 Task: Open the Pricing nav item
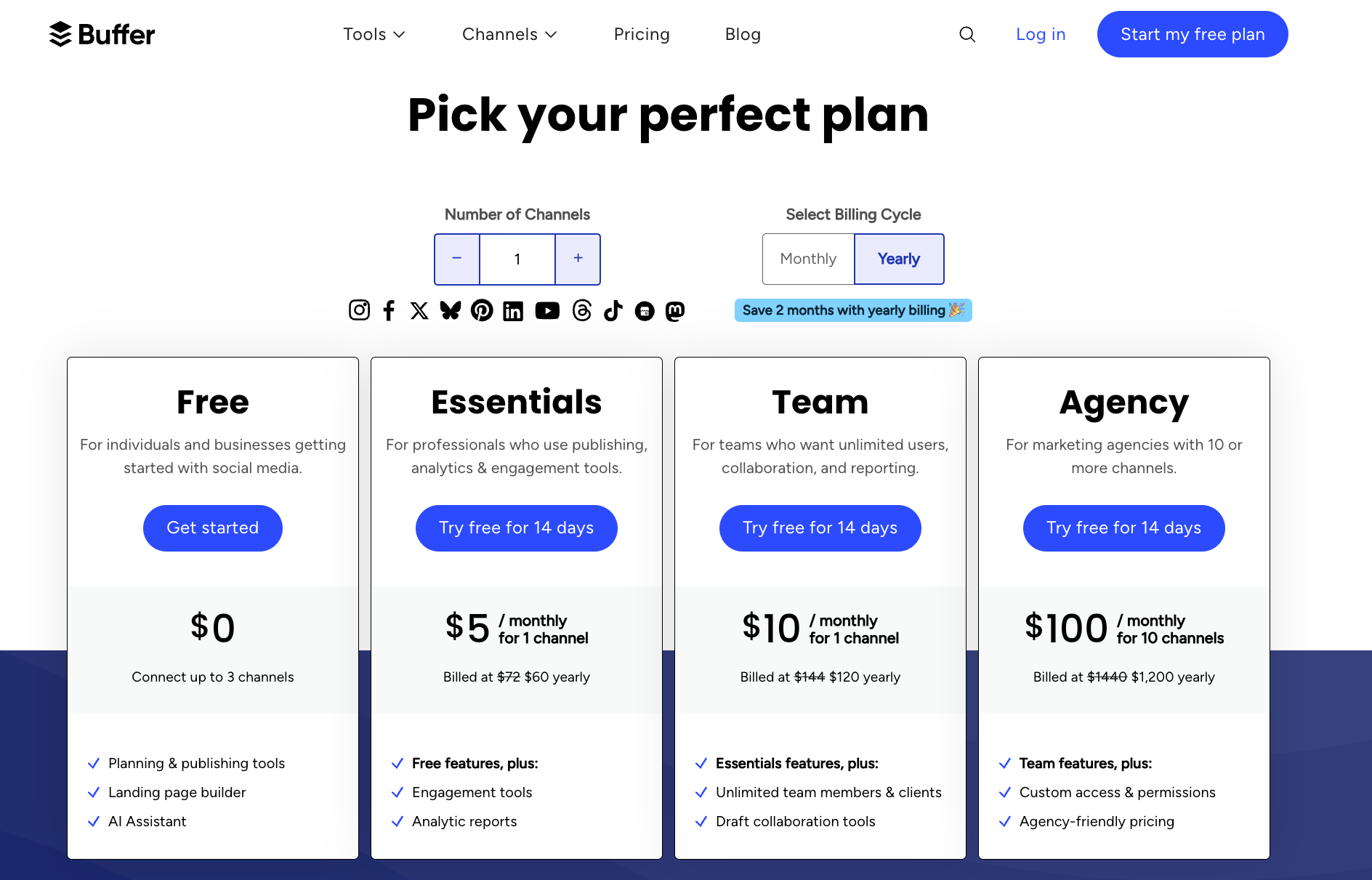click(642, 34)
